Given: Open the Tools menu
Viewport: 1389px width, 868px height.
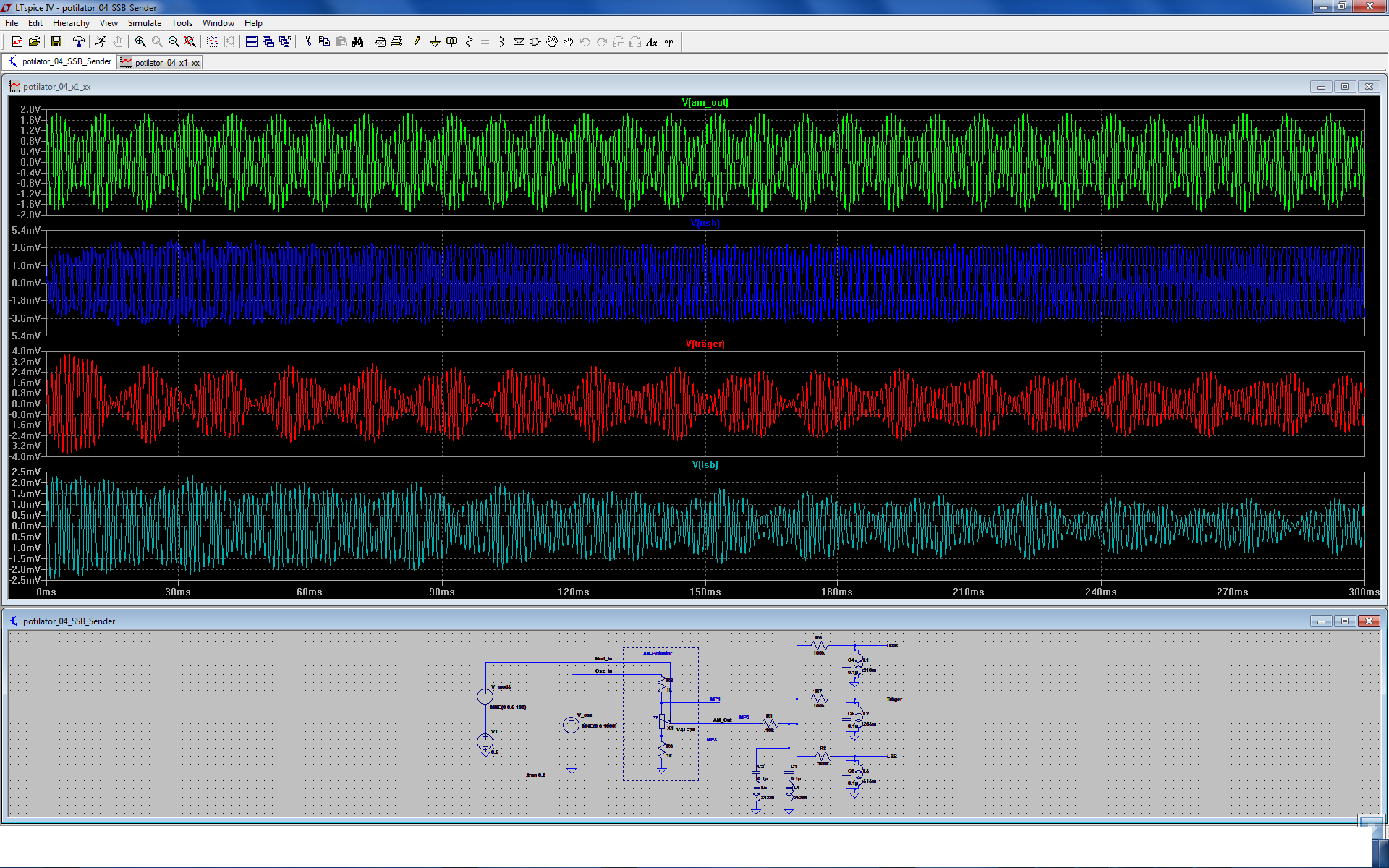Looking at the screenshot, I should (x=182, y=23).
